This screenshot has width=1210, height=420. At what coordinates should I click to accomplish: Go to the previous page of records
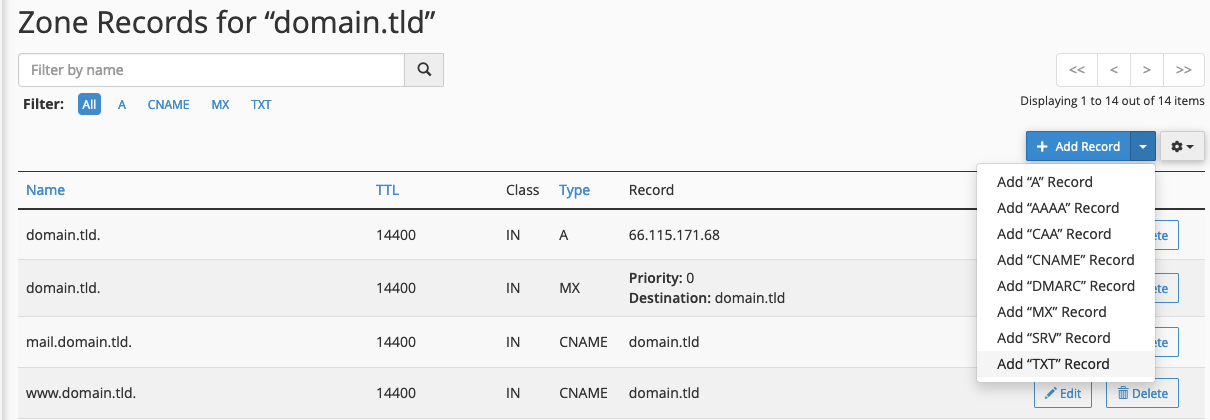(x=1113, y=70)
